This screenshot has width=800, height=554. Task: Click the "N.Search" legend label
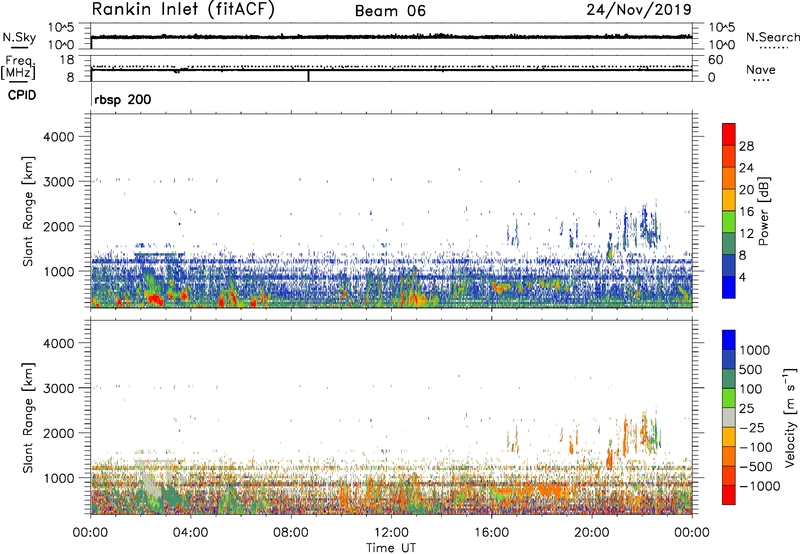pos(772,37)
